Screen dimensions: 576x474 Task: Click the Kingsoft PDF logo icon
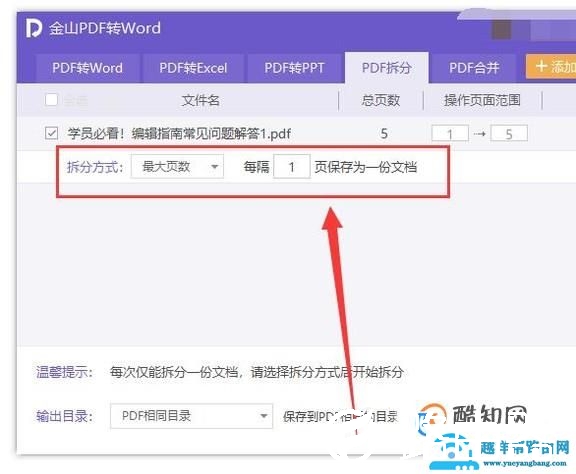tap(33, 28)
